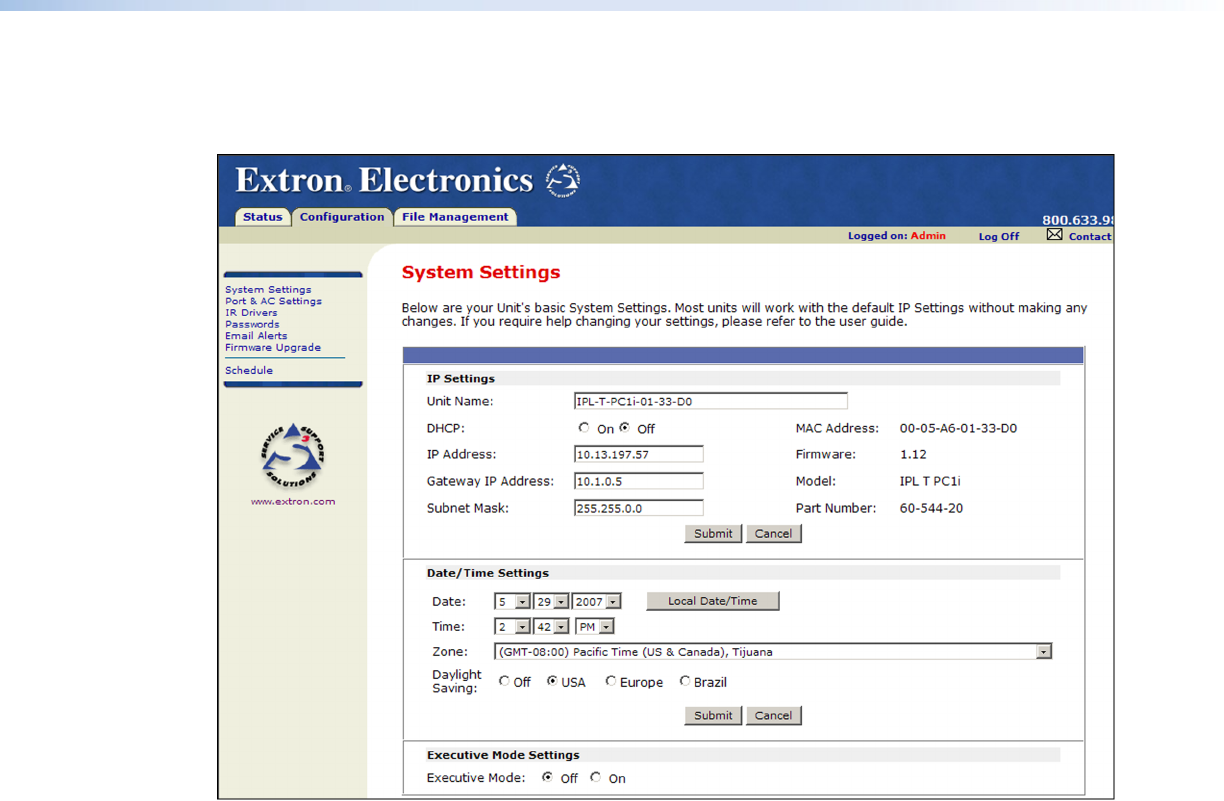Image resolution: width=1224 pixels, height=801 pixels.
Task: Submit the Date/Time Settings
Action: [714, 716]
